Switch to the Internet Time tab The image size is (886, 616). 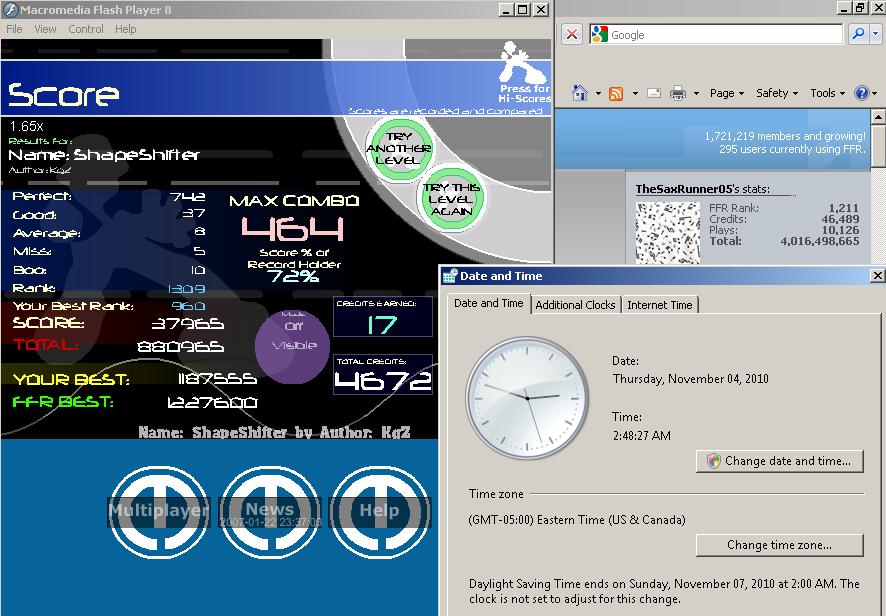pyautogui.click(x=659, y=305)
